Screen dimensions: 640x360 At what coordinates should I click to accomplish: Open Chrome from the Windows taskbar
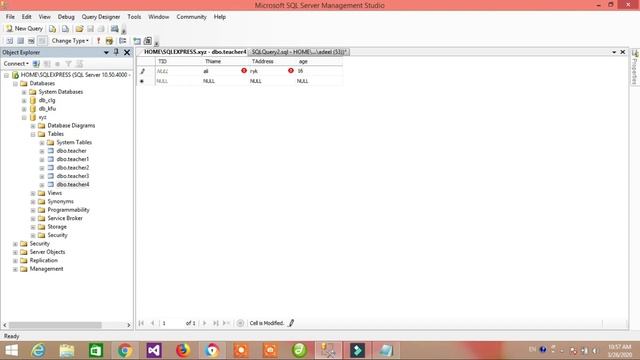click(124, 351)
